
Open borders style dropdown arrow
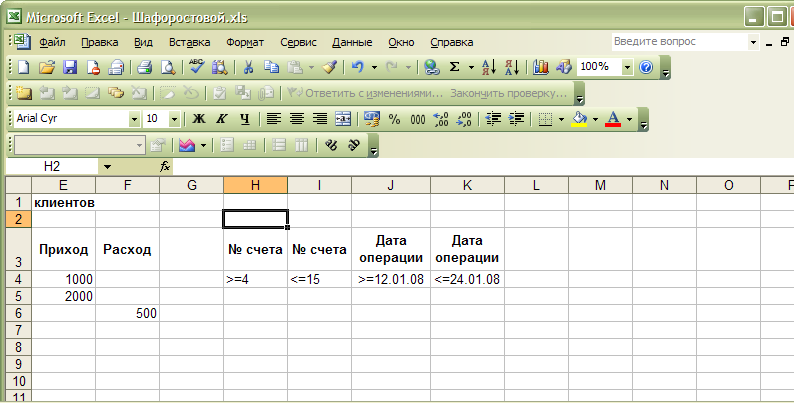tap(561, 119)
